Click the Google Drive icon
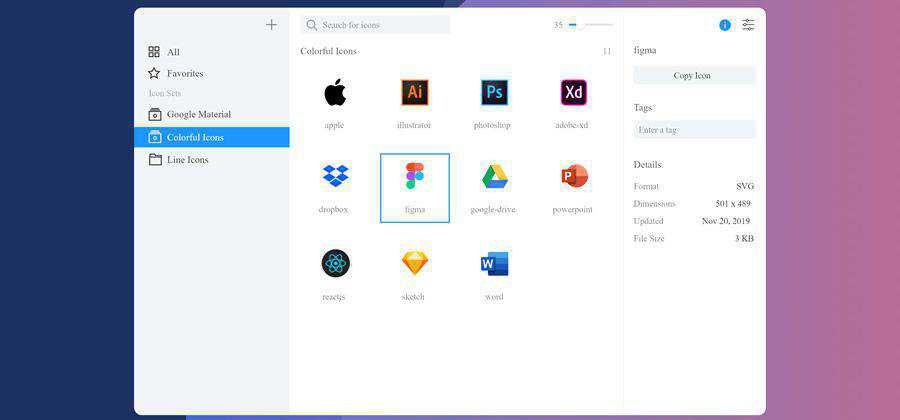Viewport: 900px width, 420px height. [x=494, y=177]
